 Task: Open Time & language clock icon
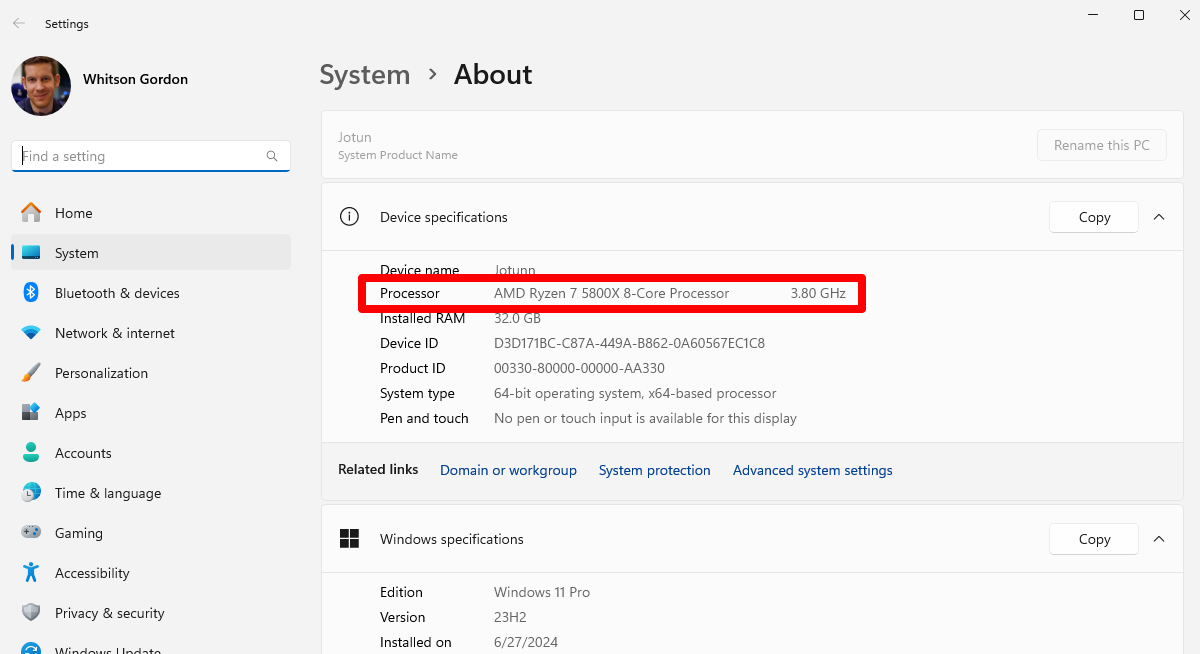pyautogui.click(x=31, y=493)
